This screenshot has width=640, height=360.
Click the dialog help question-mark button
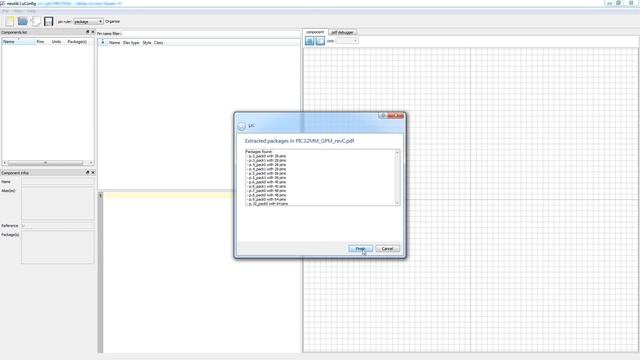382,116
